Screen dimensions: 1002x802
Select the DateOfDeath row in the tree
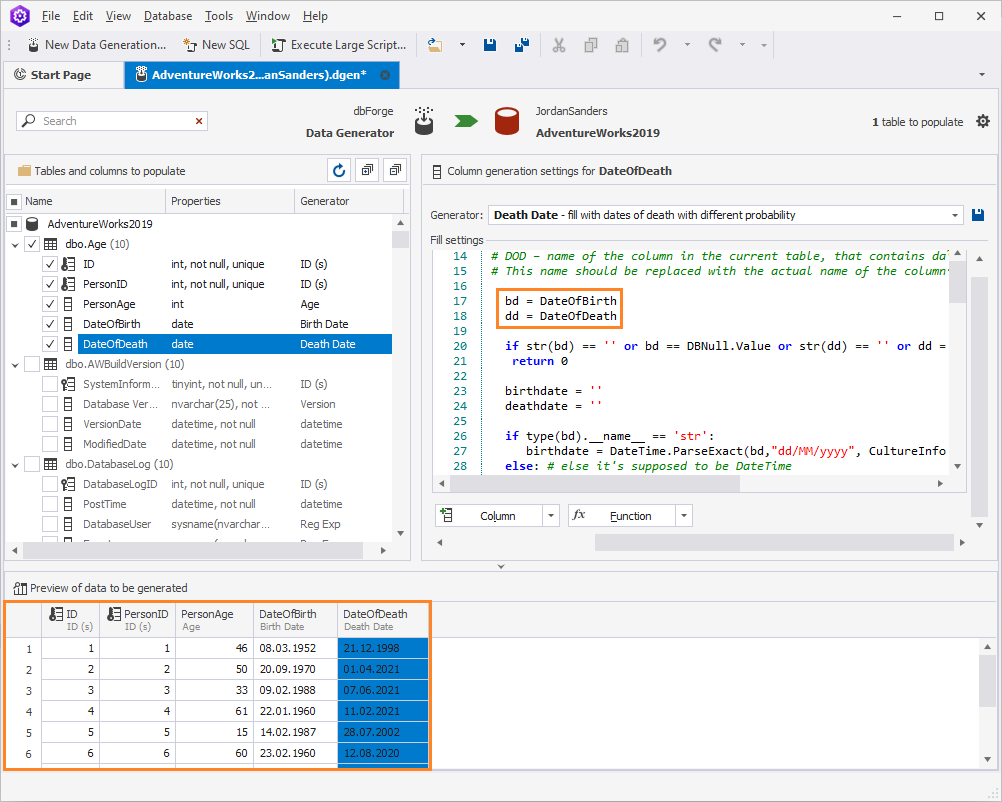235,344
